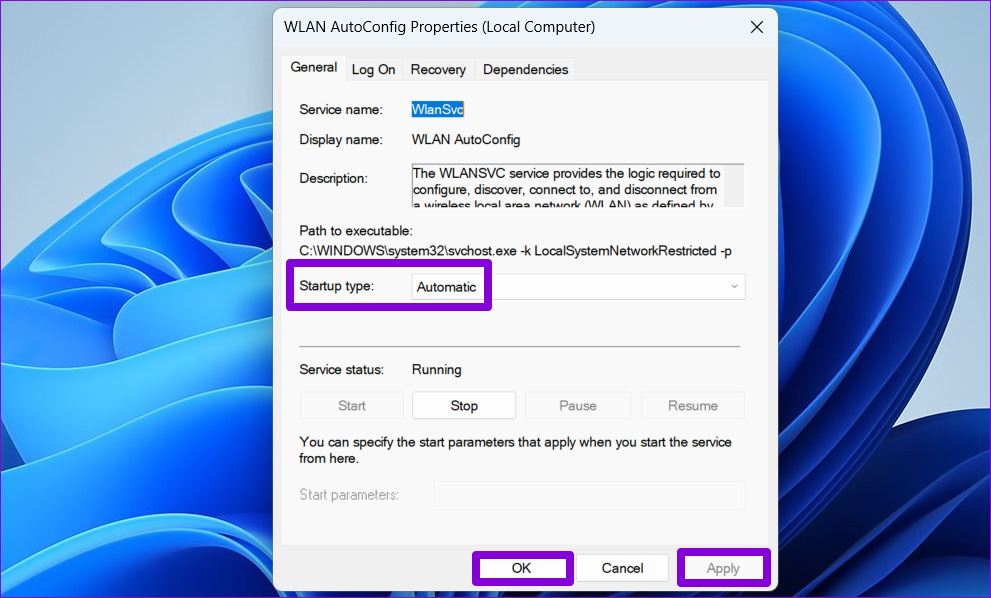The height and width of the screenshot is (598, 991).
Task: Switch to the General tab
Action: (313, 68)
